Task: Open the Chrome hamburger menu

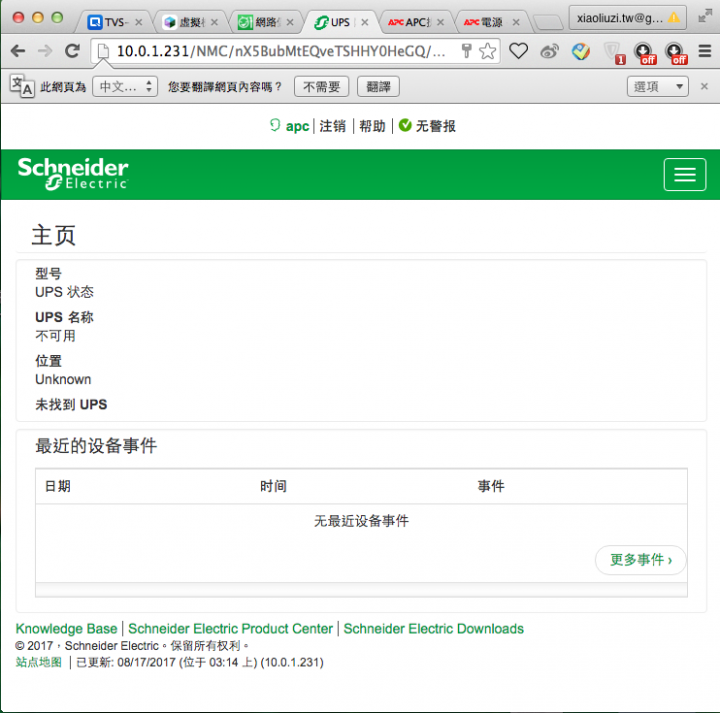Action: [x=705, y=51]
